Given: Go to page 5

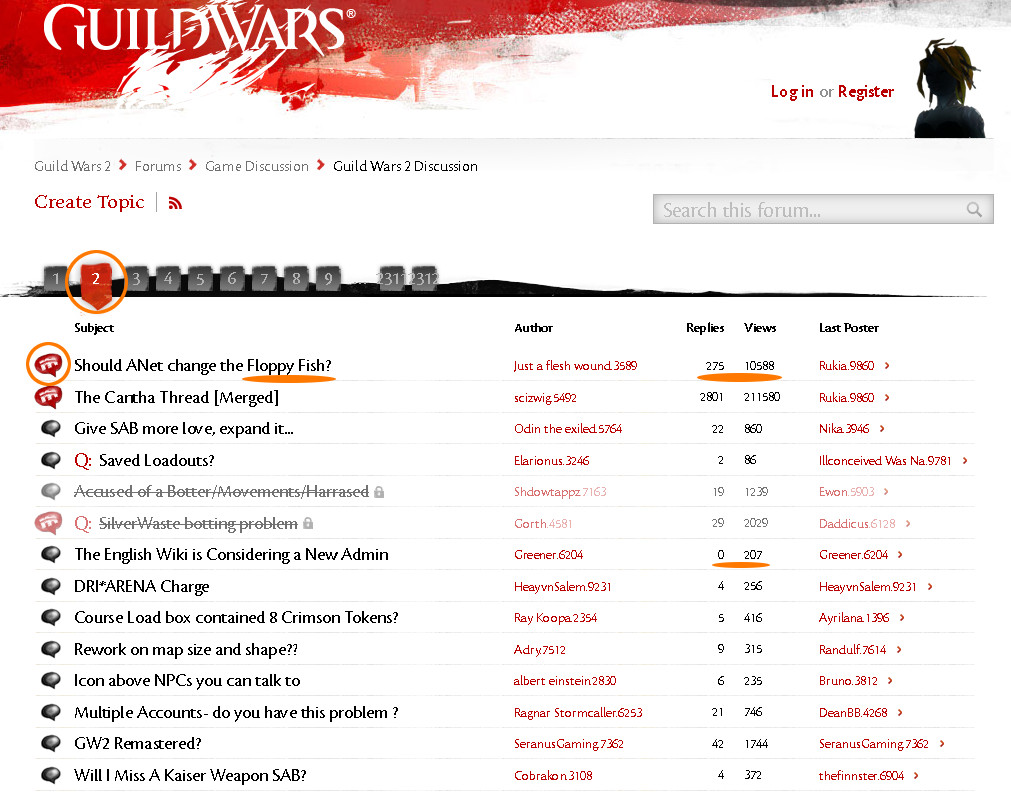Looking at the screenshot, I should click(200, 278).
